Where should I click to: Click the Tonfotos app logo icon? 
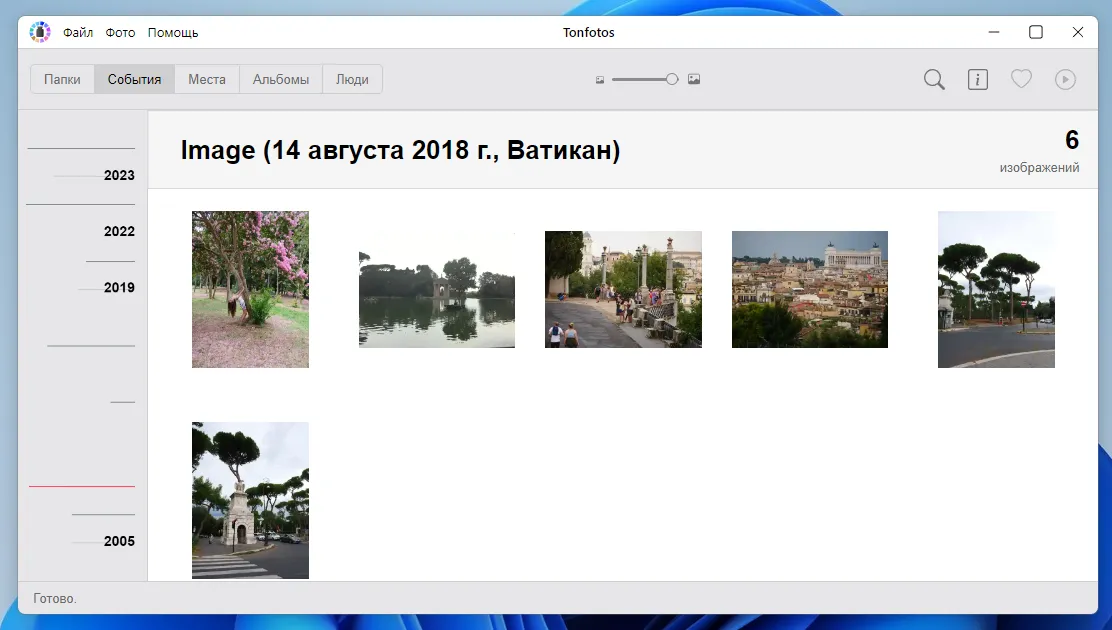(x=39, y=31)
